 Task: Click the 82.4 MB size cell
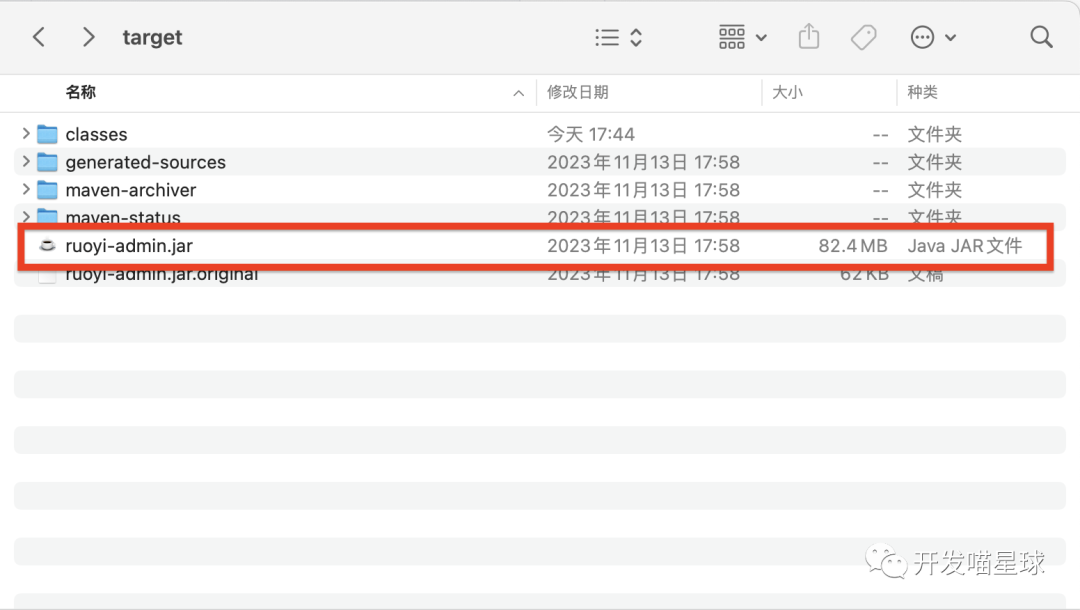coord(853,246)
